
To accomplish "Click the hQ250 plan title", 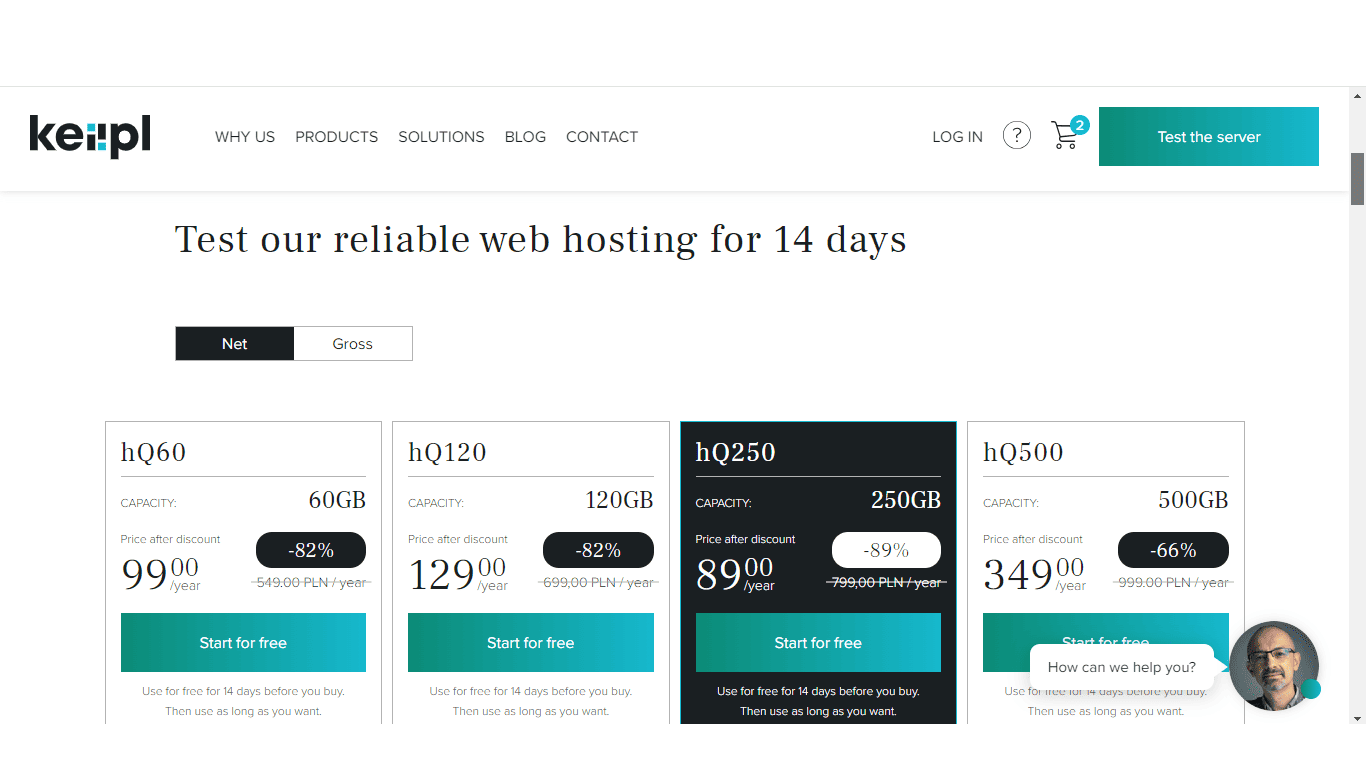I will click(735, 452).
